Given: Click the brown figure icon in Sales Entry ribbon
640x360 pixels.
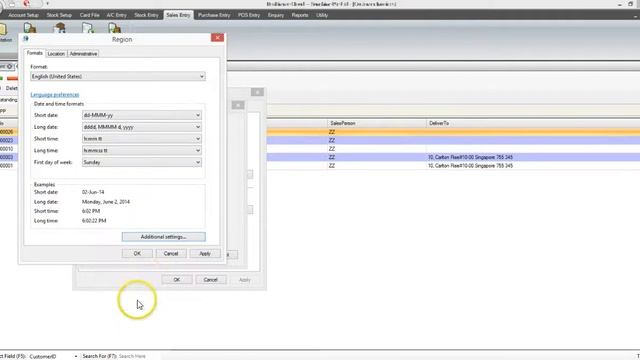Looking at the screenshot, I should pyautogui.click(x=60, y=28).
